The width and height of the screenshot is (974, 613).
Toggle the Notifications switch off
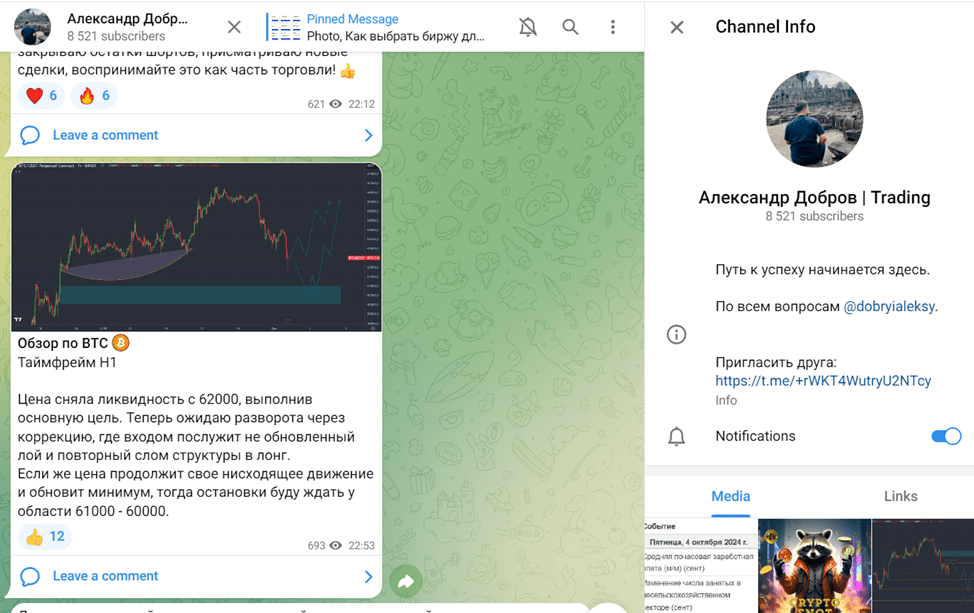(945, 436)
